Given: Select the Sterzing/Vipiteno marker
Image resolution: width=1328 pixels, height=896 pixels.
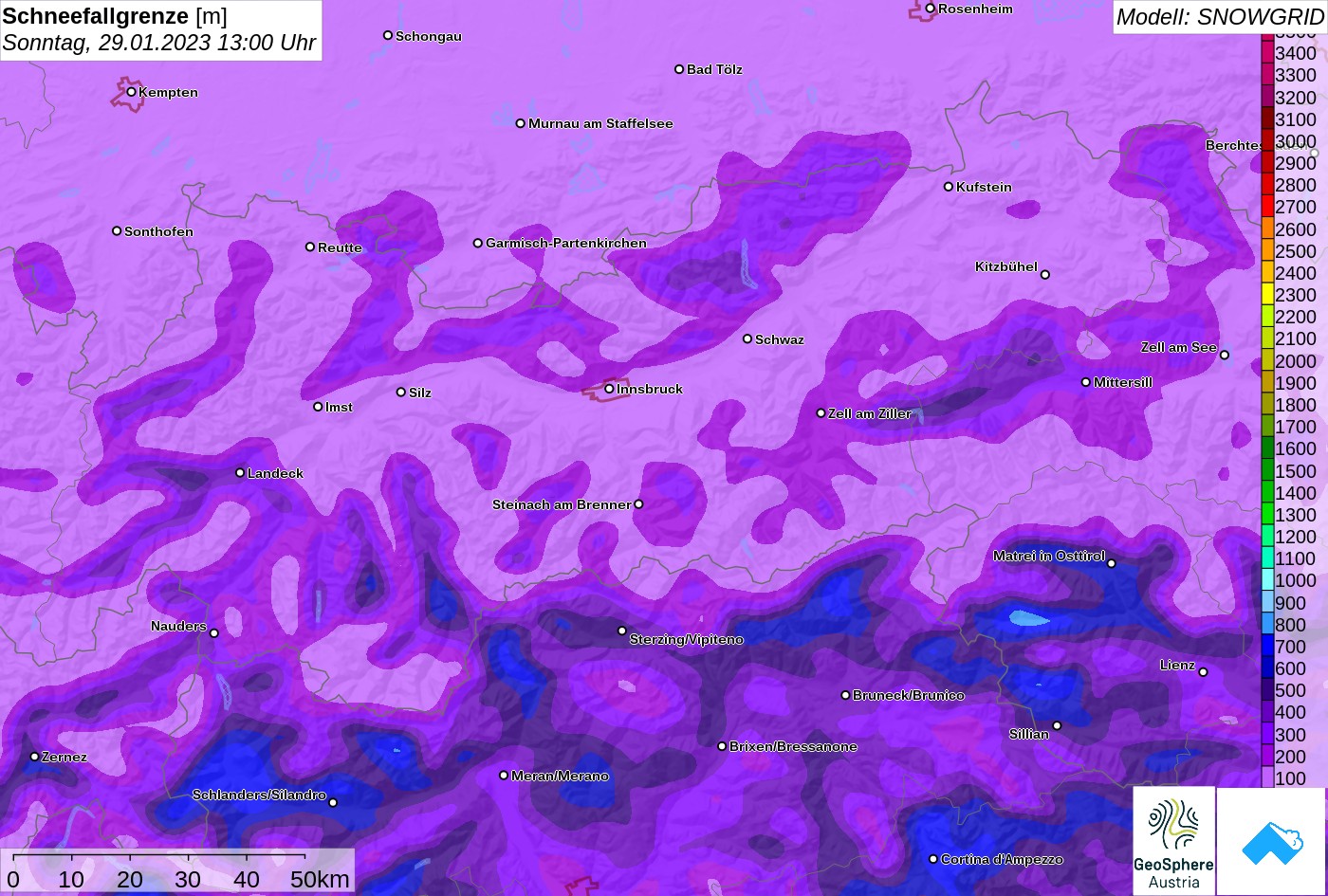Looking at the screenshot, I should [x=622, y=631].
